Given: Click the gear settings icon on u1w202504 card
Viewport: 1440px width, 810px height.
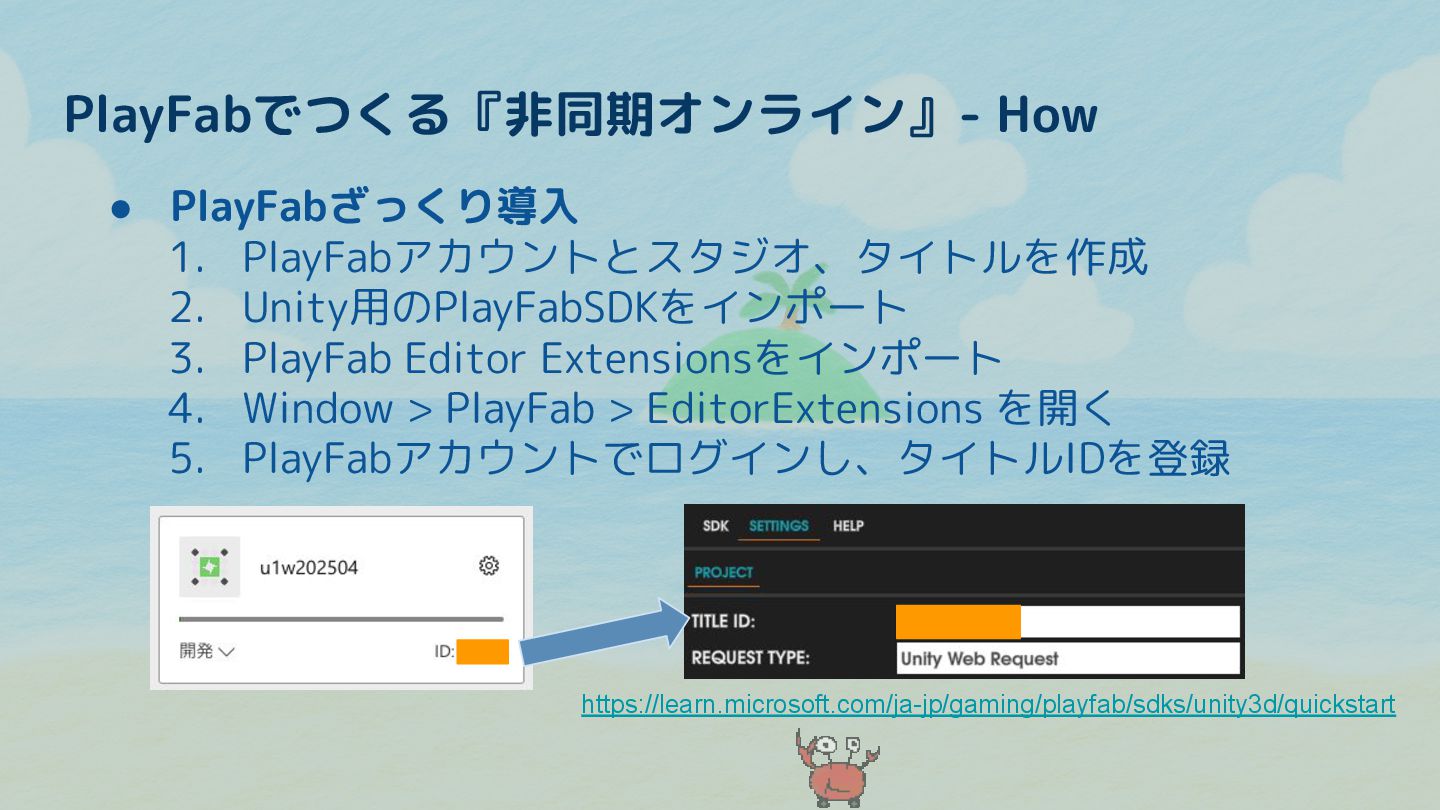Looking at the screenshot, I should 489,566.
